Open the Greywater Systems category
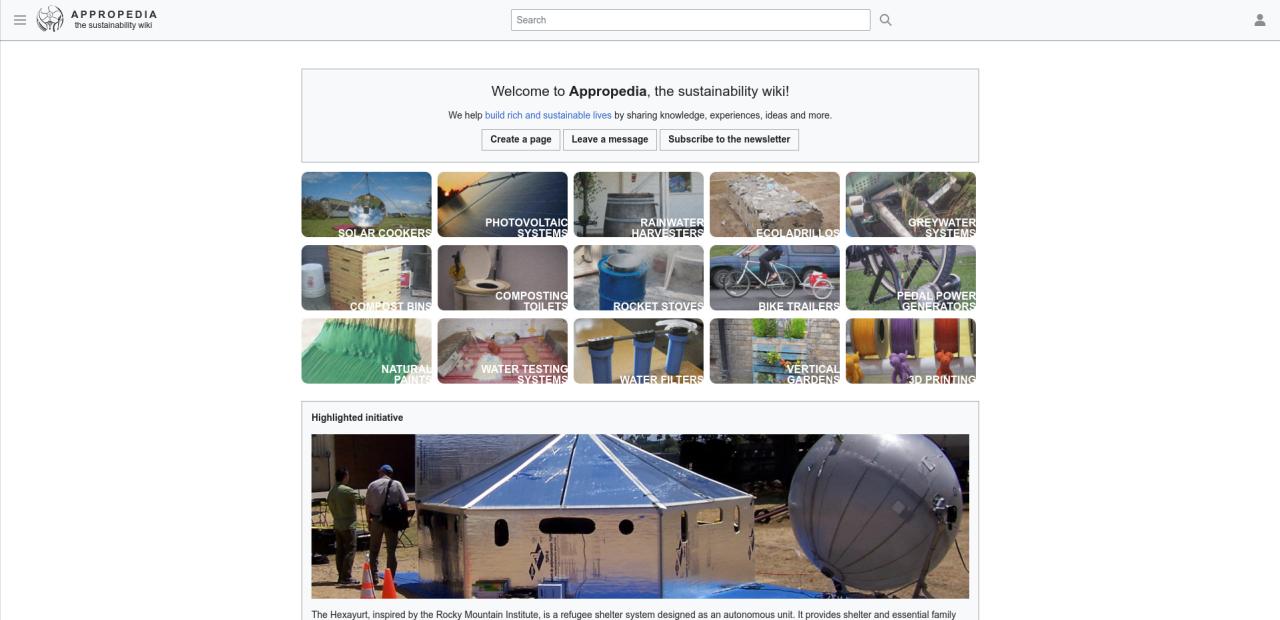 (910, 204)
